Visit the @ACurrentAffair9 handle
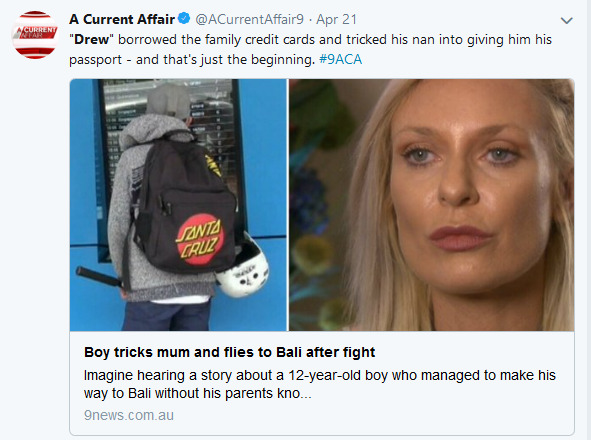591x440 pixels. click(x=250, y=19)
